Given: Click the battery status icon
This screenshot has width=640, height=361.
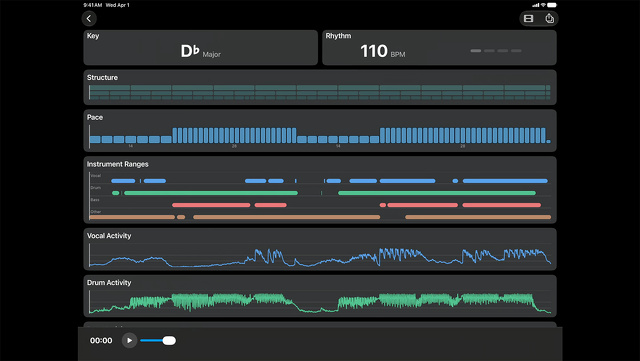Looking at the screenshot, I should (552, 5).
